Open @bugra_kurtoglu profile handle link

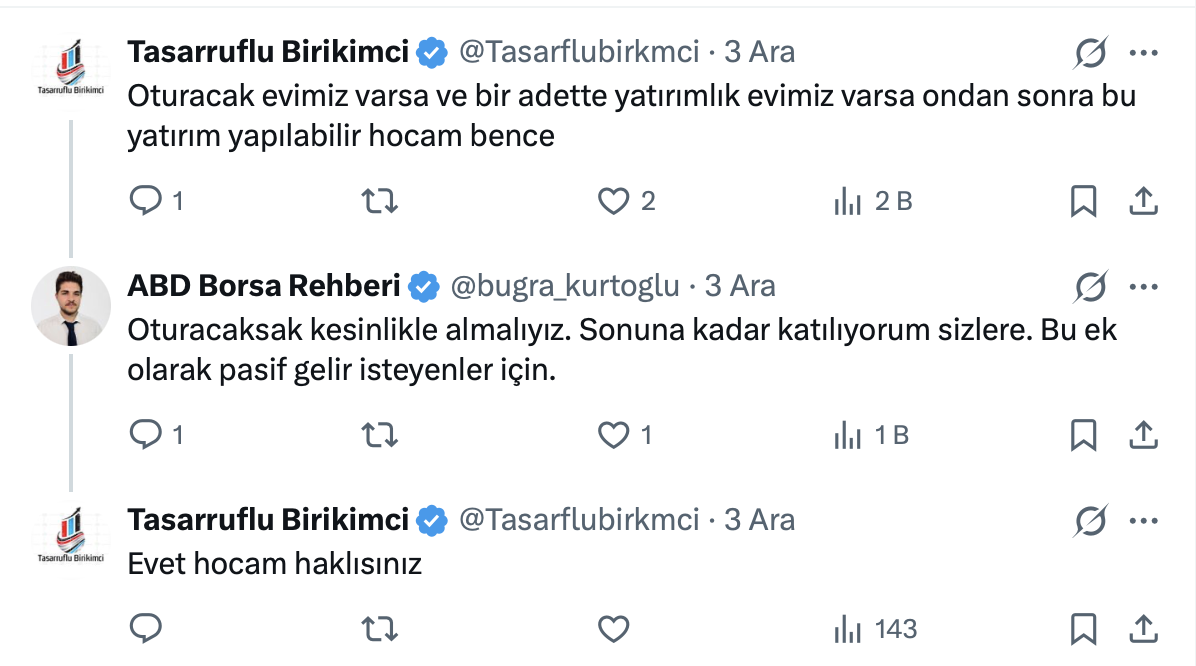[x=566, y=287]
